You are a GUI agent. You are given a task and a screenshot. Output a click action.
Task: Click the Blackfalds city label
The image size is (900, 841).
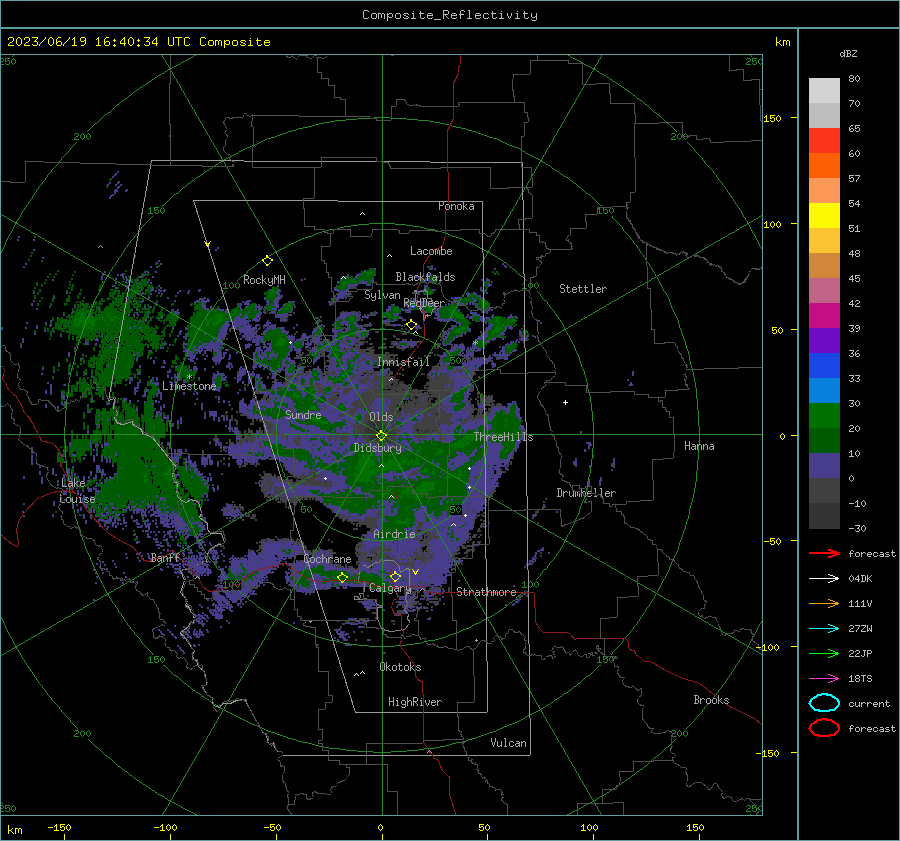pos(425,277)
